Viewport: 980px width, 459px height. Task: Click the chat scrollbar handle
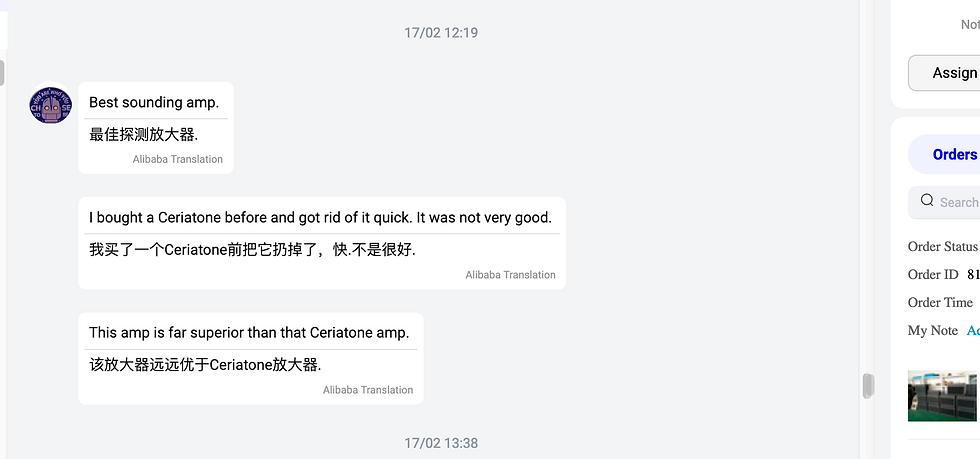(x=868, y=386)
